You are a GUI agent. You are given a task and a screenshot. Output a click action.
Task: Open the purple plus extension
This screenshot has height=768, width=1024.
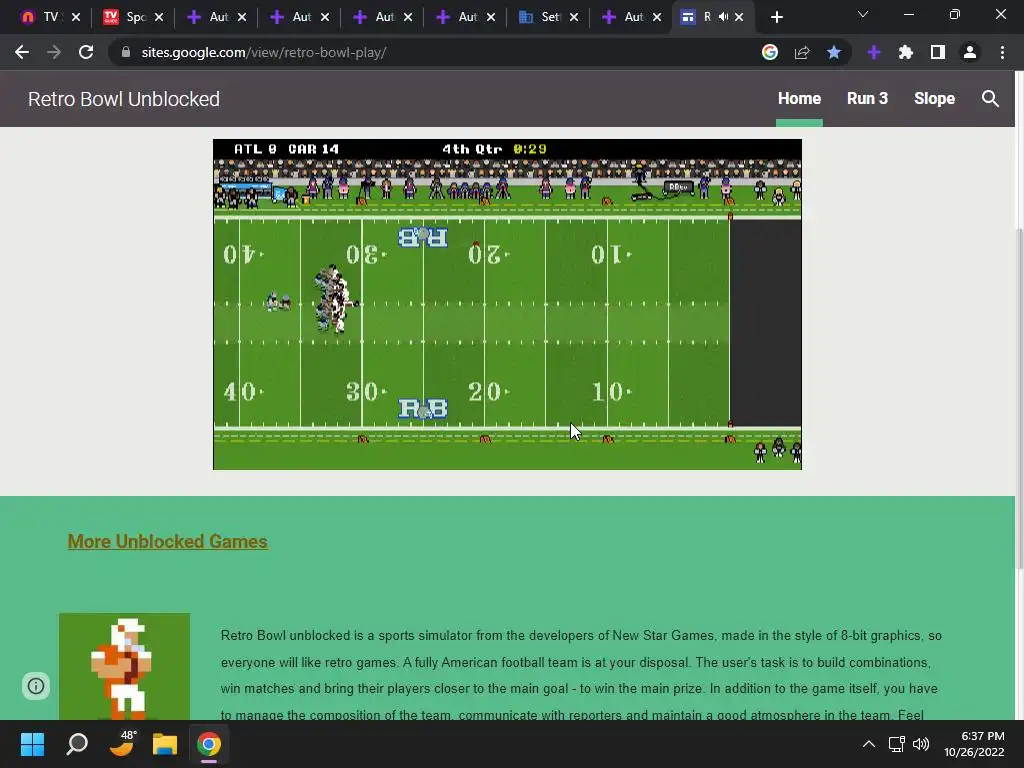pyautogui.click(x=874, y=52)
